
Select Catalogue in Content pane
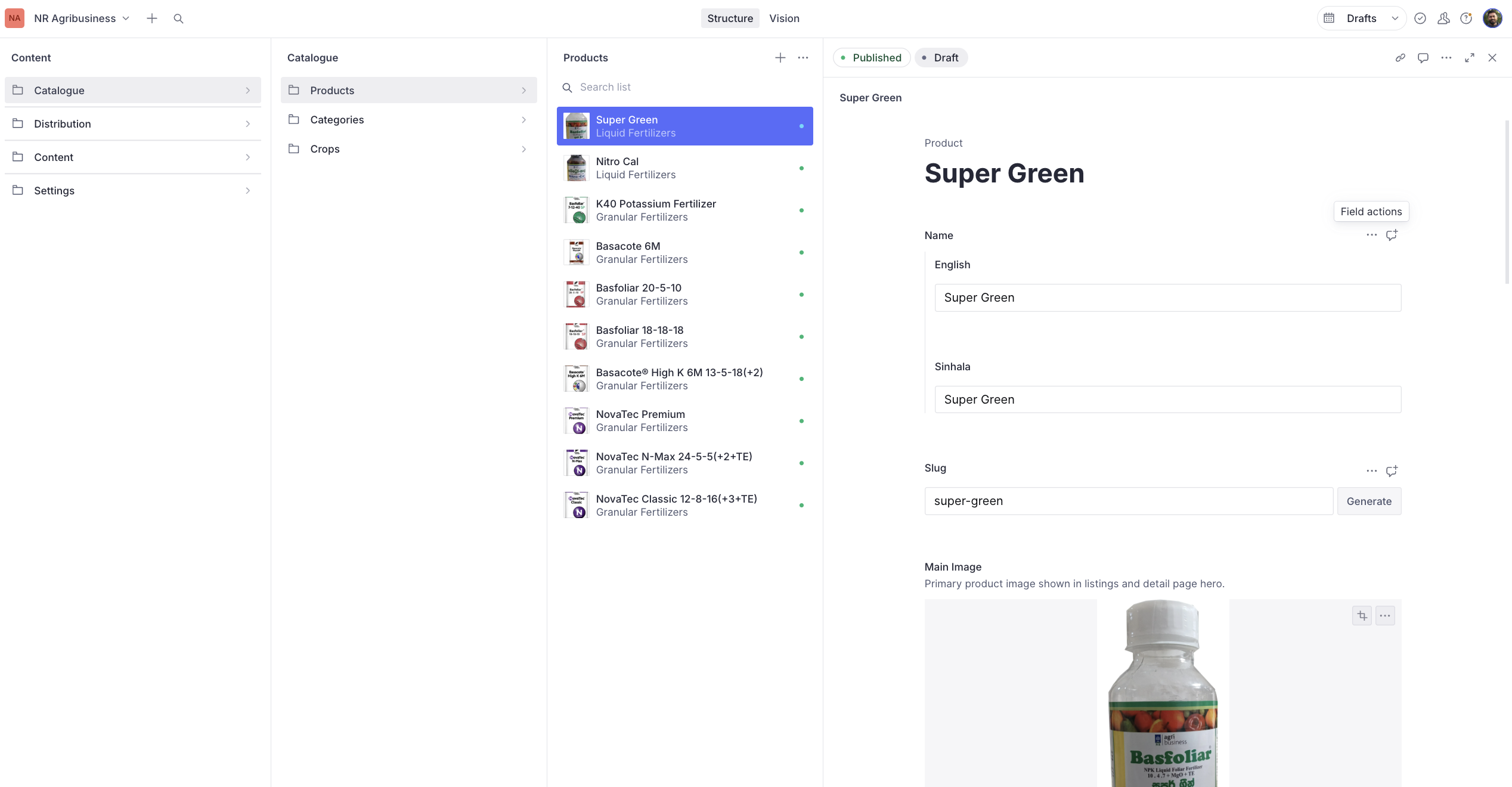click(133, 90)
